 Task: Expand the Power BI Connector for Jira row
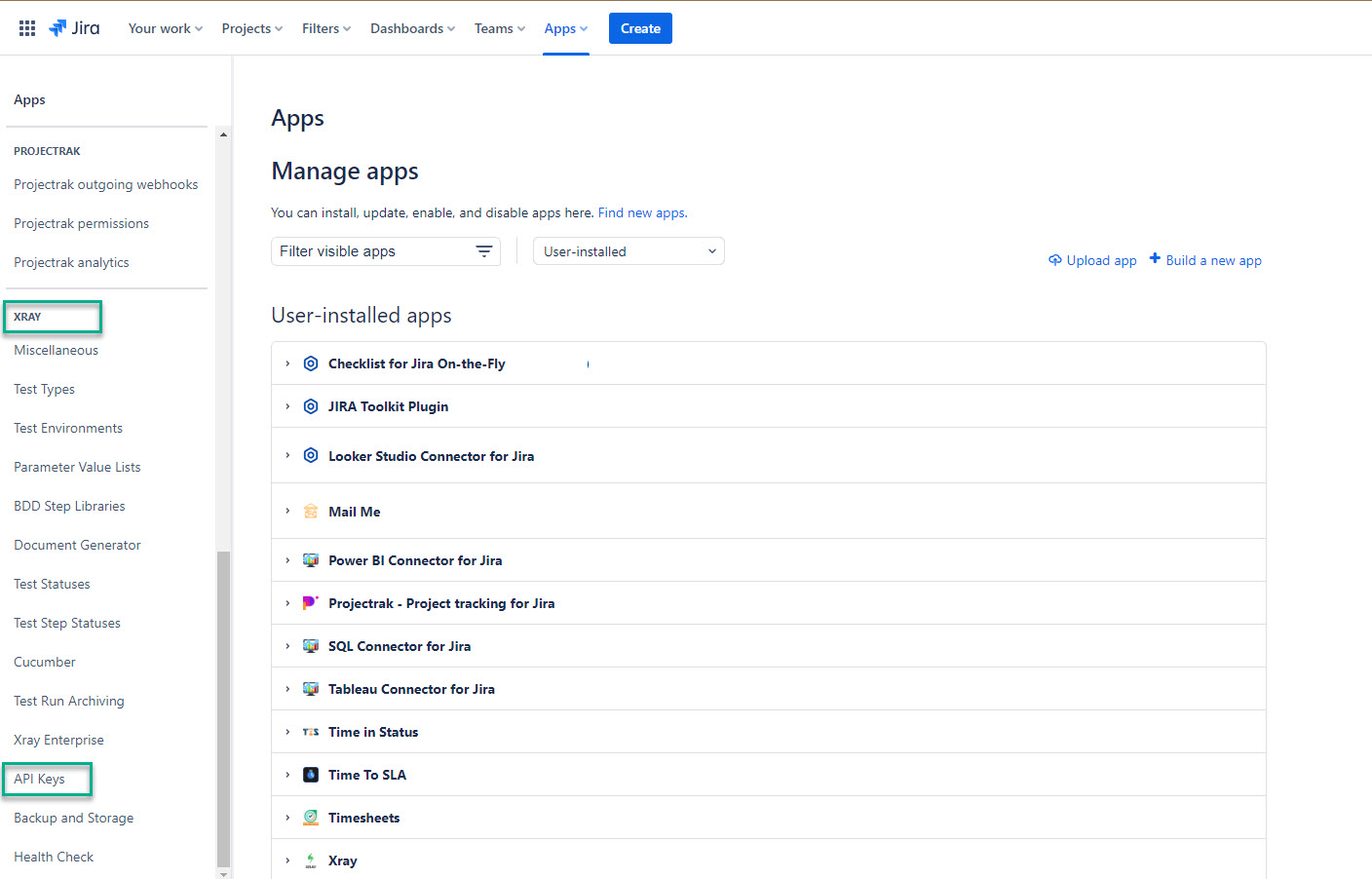click(287, 560)
